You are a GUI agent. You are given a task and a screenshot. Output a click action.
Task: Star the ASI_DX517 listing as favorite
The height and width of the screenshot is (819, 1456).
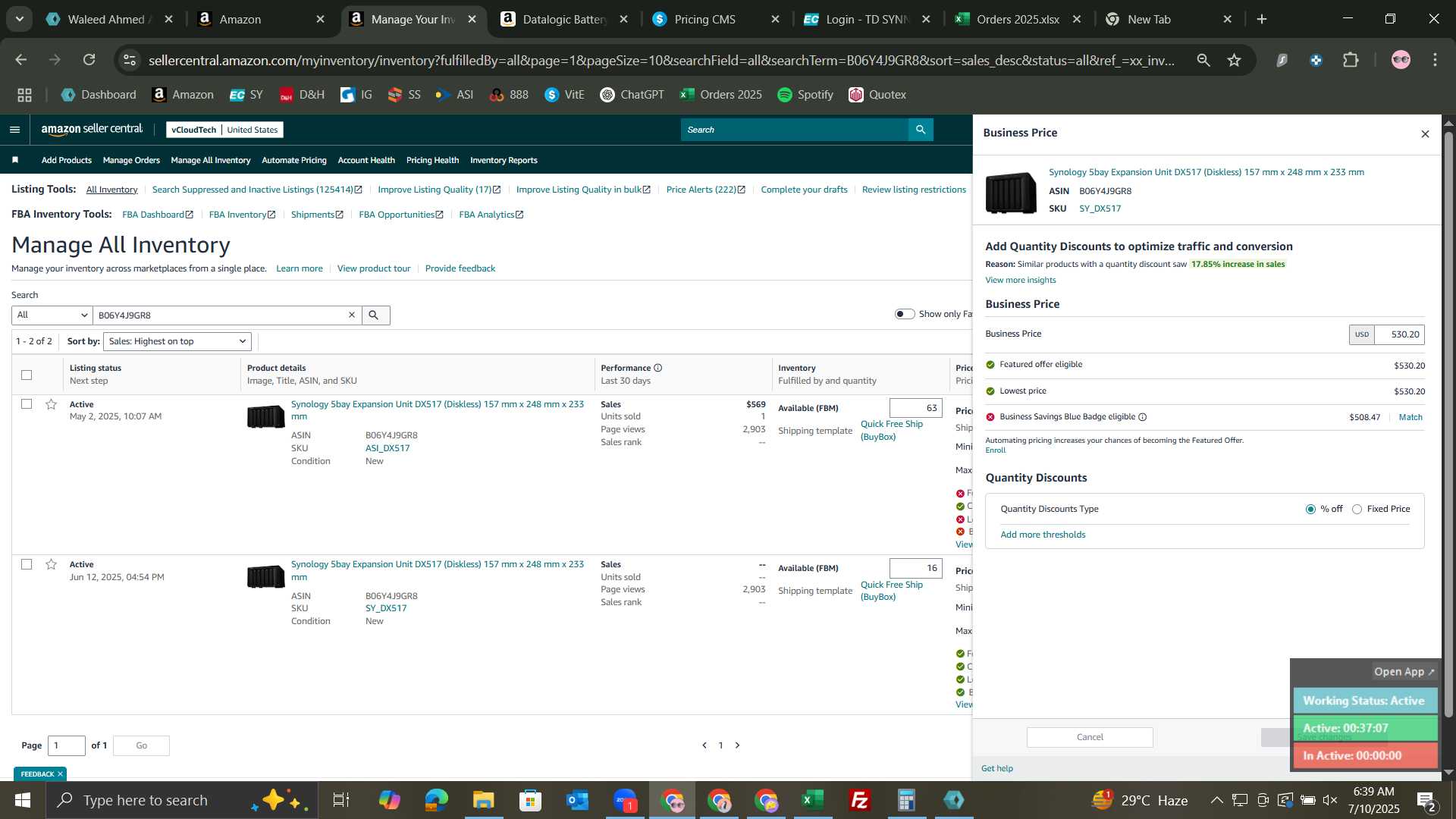pyautogui.click(x=51, y=404)
